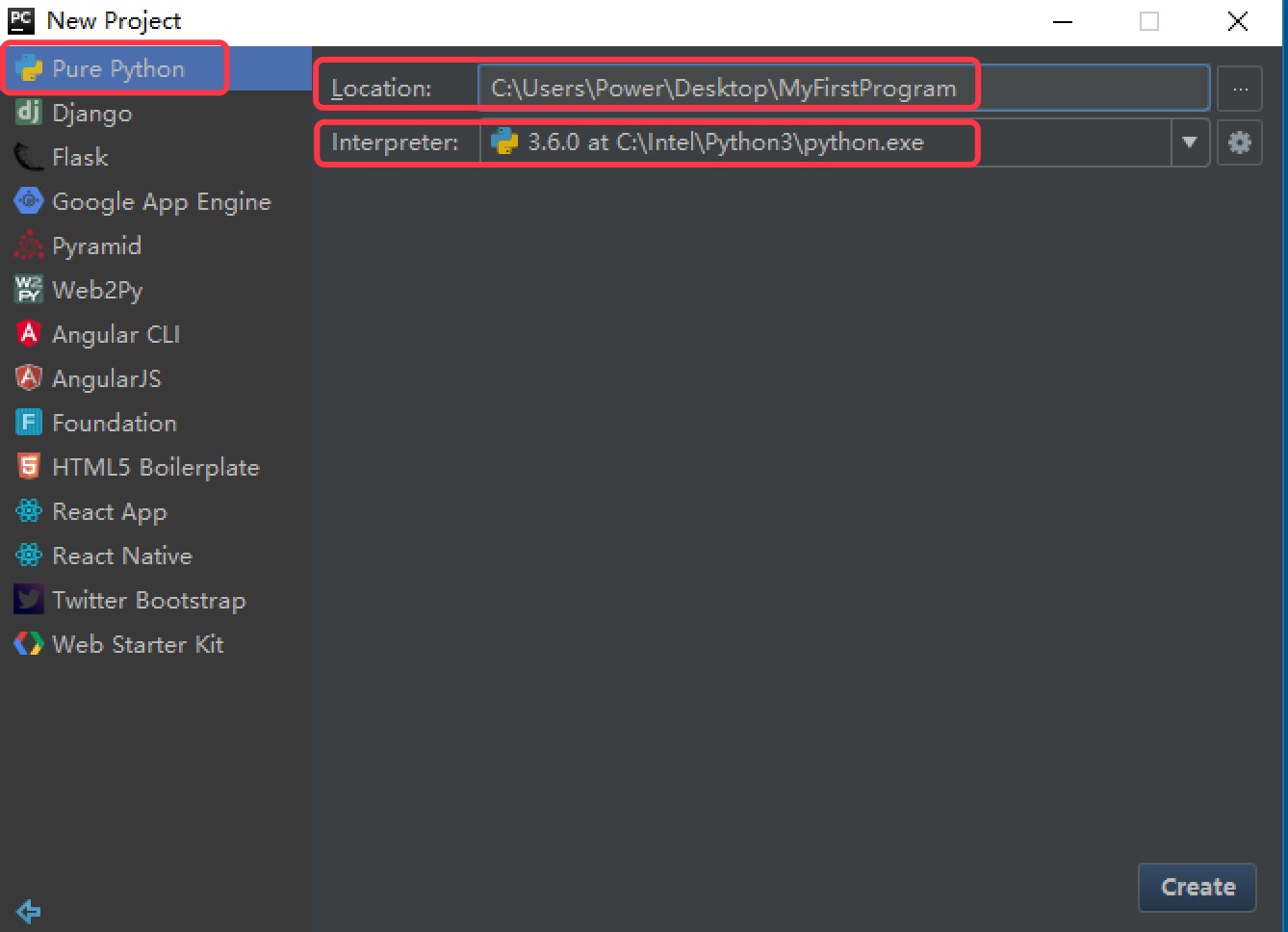Choose React App project type
The image size is (1288, 932).
[109, 511]
